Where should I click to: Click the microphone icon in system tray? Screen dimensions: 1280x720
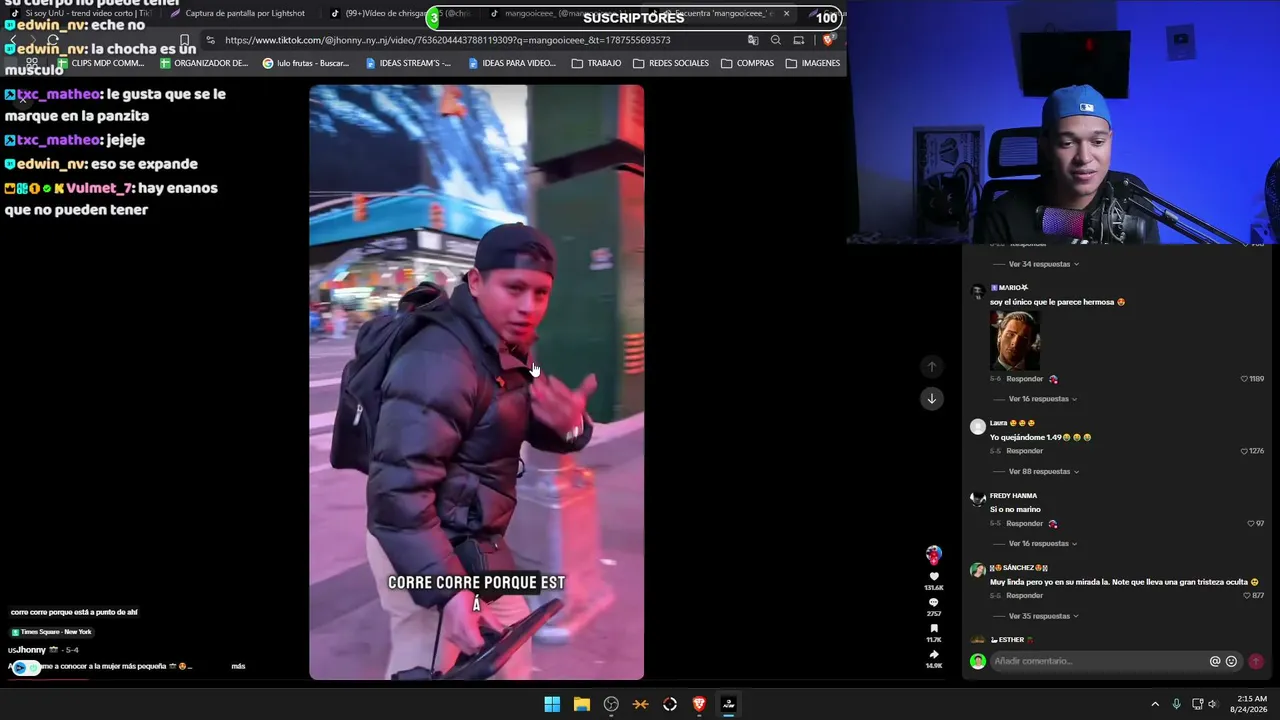coord(1176,704)
